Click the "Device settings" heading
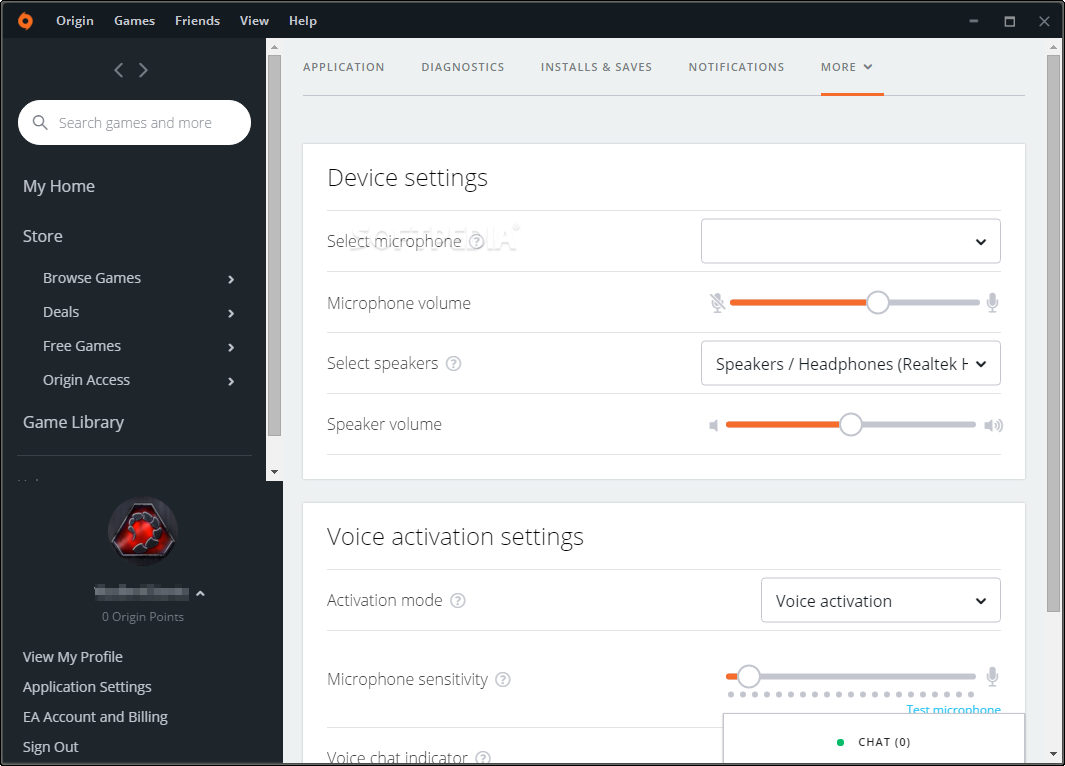The height and width of the screenshot is (766, 1065). (x=408, y=178)
